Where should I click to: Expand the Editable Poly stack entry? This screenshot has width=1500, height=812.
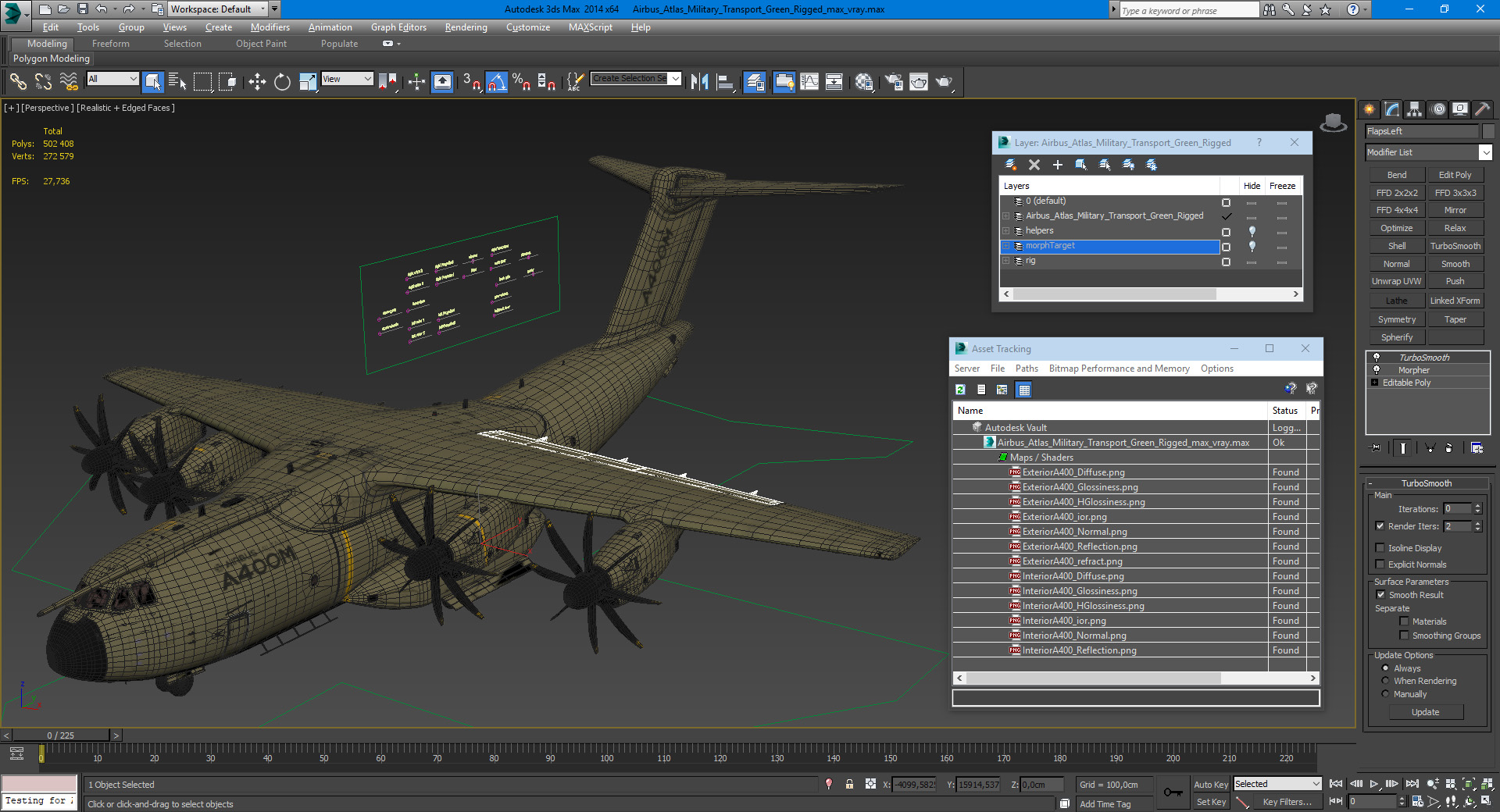tap(1374, 383)
